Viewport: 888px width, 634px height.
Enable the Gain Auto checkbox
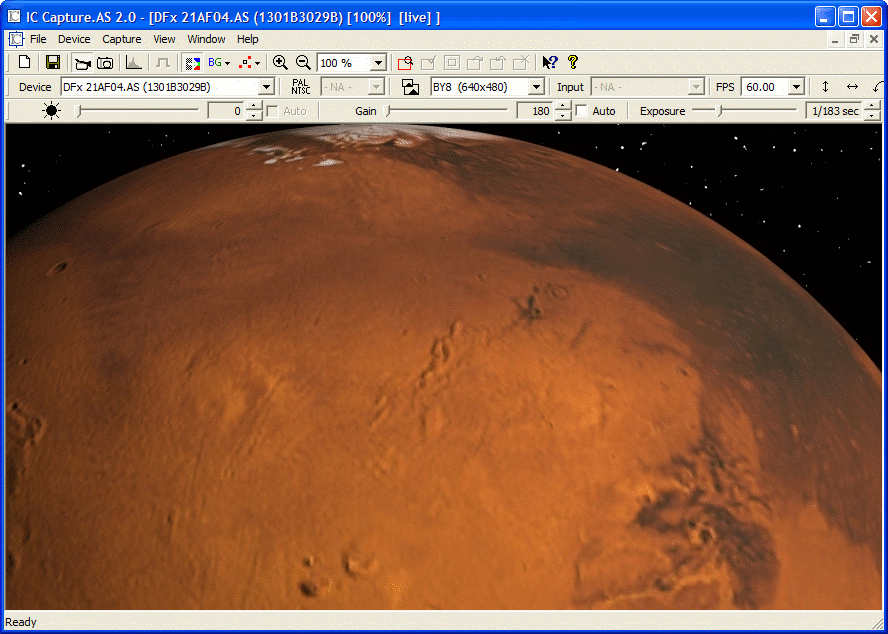click(x=582, y=111)
